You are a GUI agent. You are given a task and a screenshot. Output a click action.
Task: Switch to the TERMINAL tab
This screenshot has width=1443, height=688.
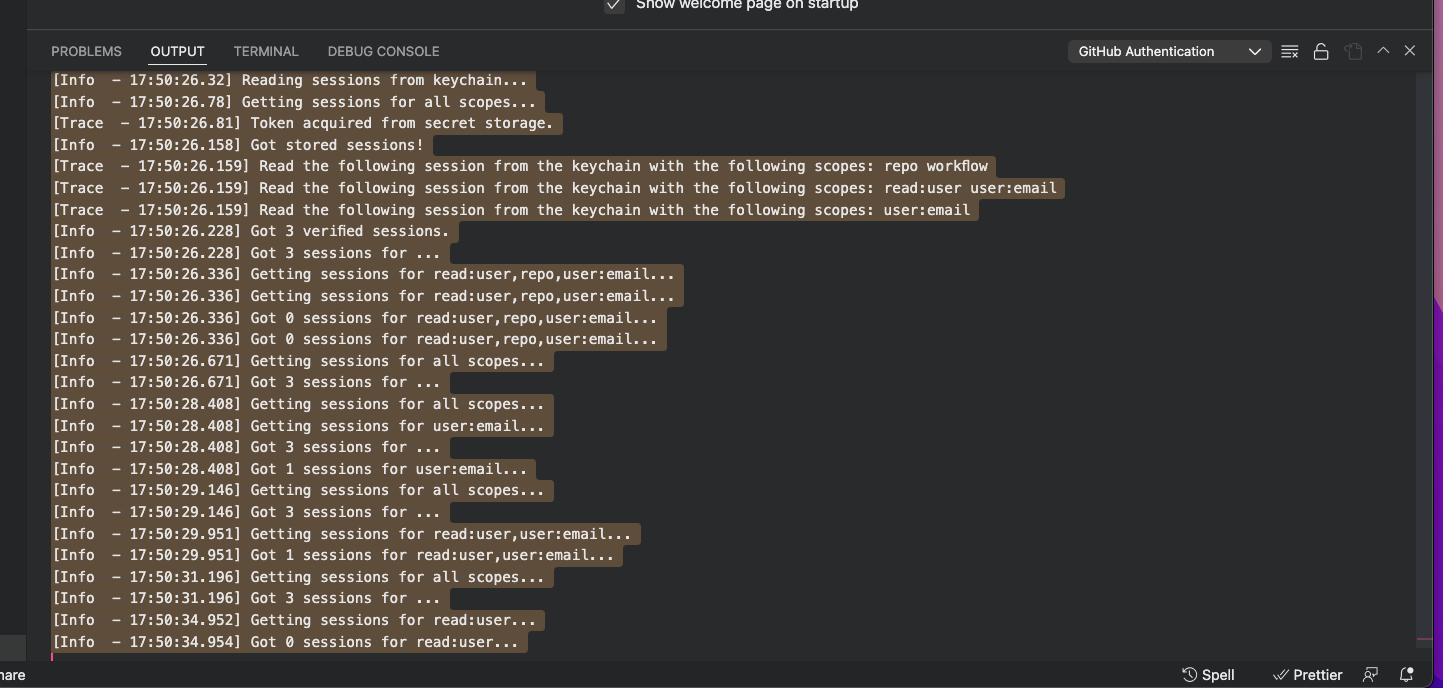pos(266,51)
